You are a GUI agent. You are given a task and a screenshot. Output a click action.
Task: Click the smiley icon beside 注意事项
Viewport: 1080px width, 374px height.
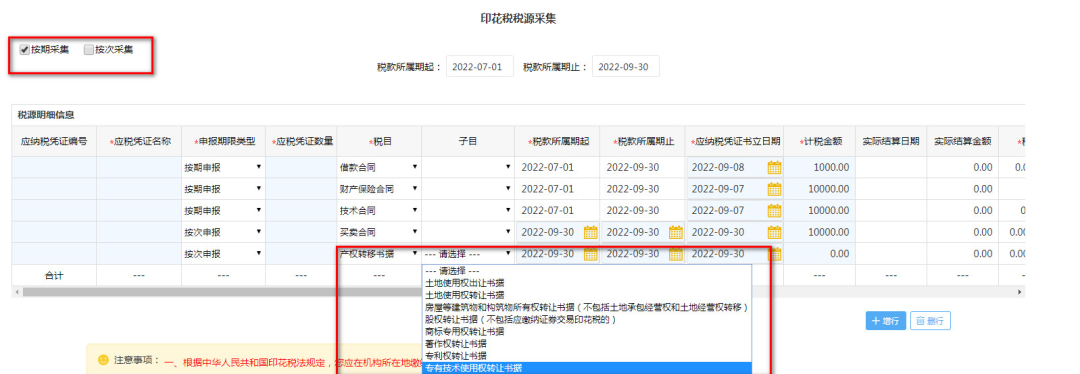(103, 359)
